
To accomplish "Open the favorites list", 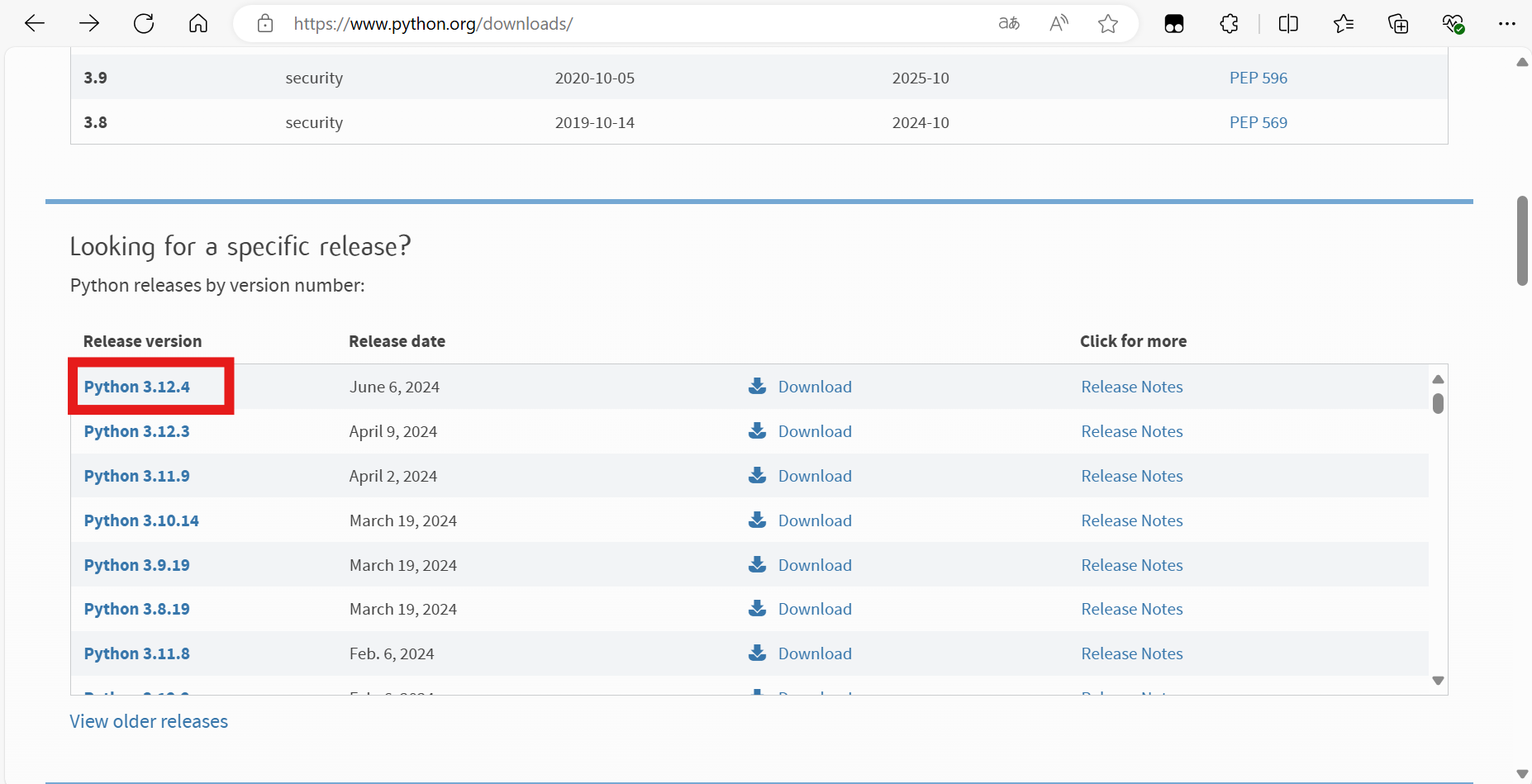I will (1344, 24).
